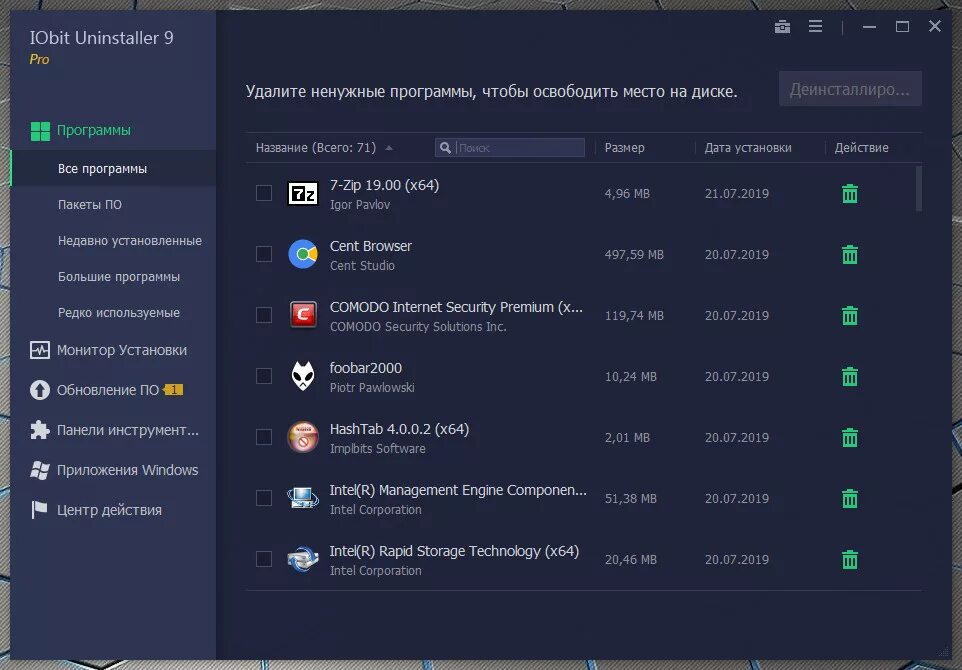Click the Программы grid icon
The image size is (962, 670).
(40, 131)
